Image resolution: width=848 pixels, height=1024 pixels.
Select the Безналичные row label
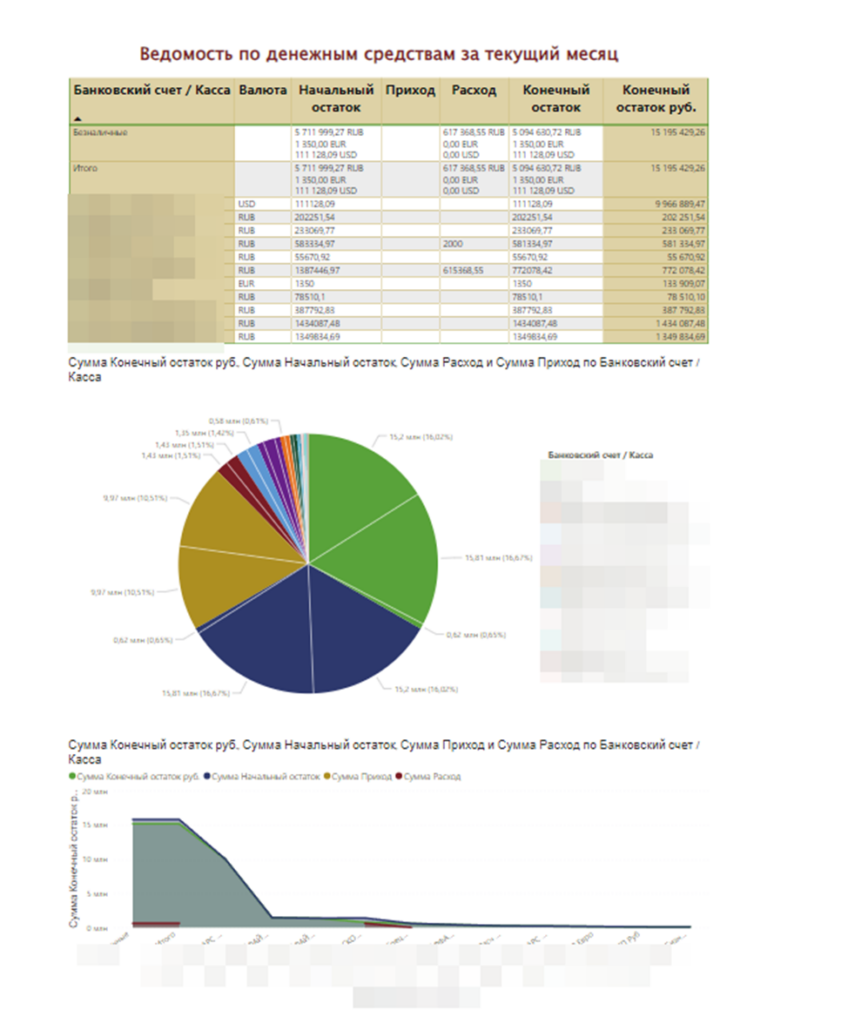[x=101, y=133]
